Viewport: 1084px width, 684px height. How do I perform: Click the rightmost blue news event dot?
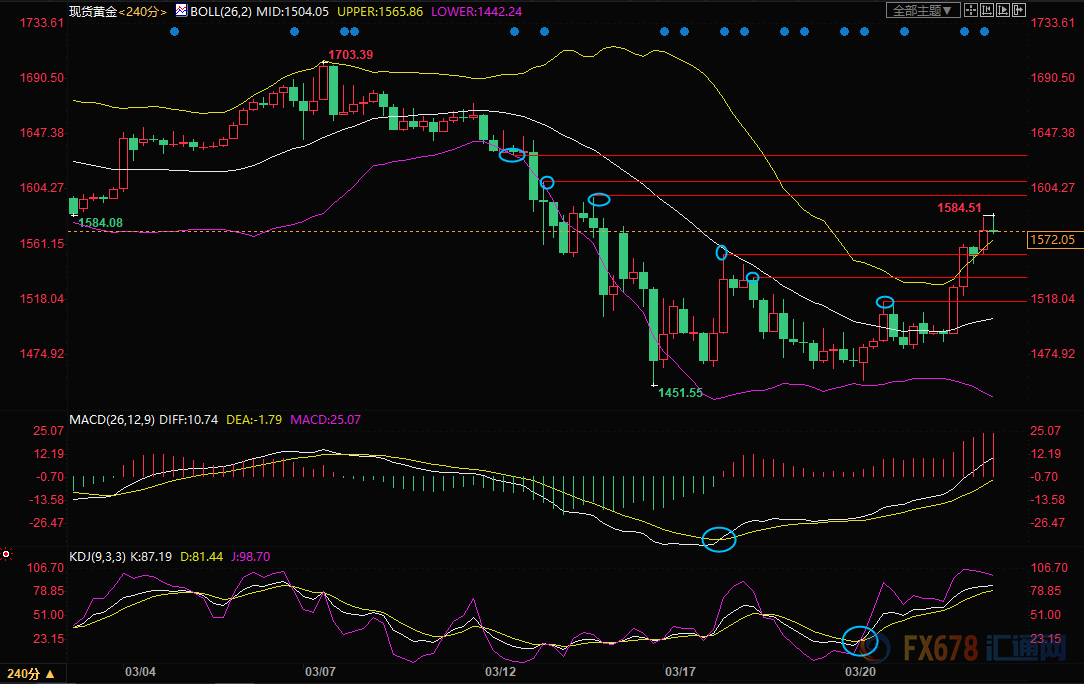(x=984, y=32)
